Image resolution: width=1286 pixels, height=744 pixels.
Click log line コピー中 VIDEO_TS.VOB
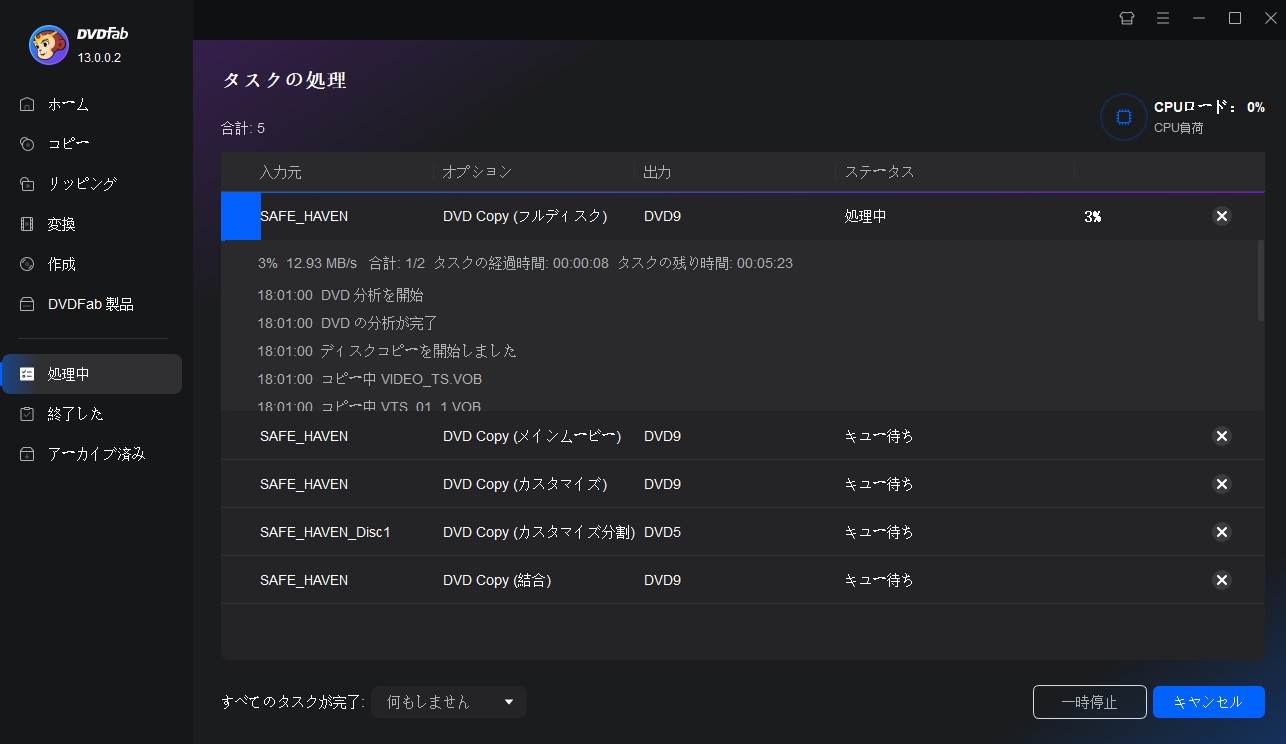[369, 379]
